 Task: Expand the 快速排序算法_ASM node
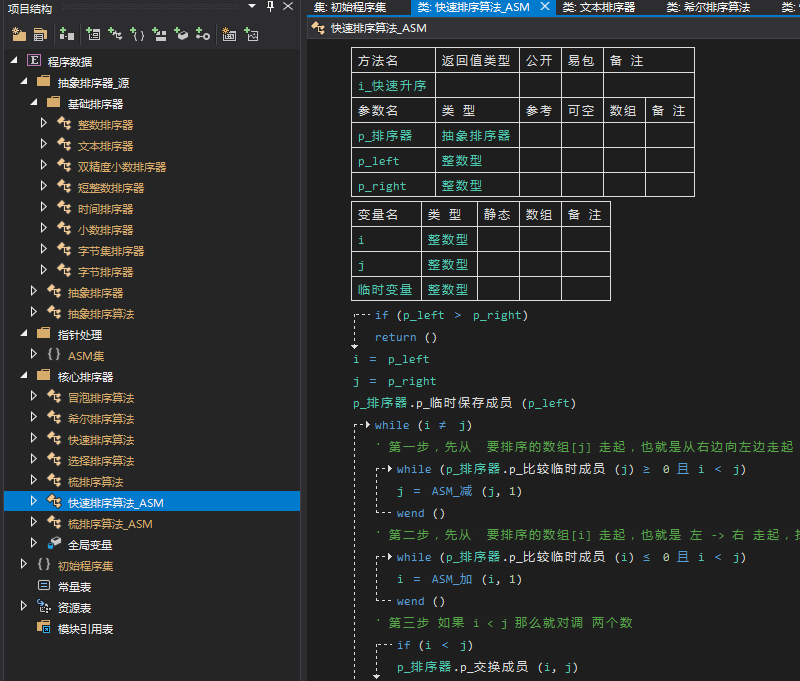tap(34, 501)
